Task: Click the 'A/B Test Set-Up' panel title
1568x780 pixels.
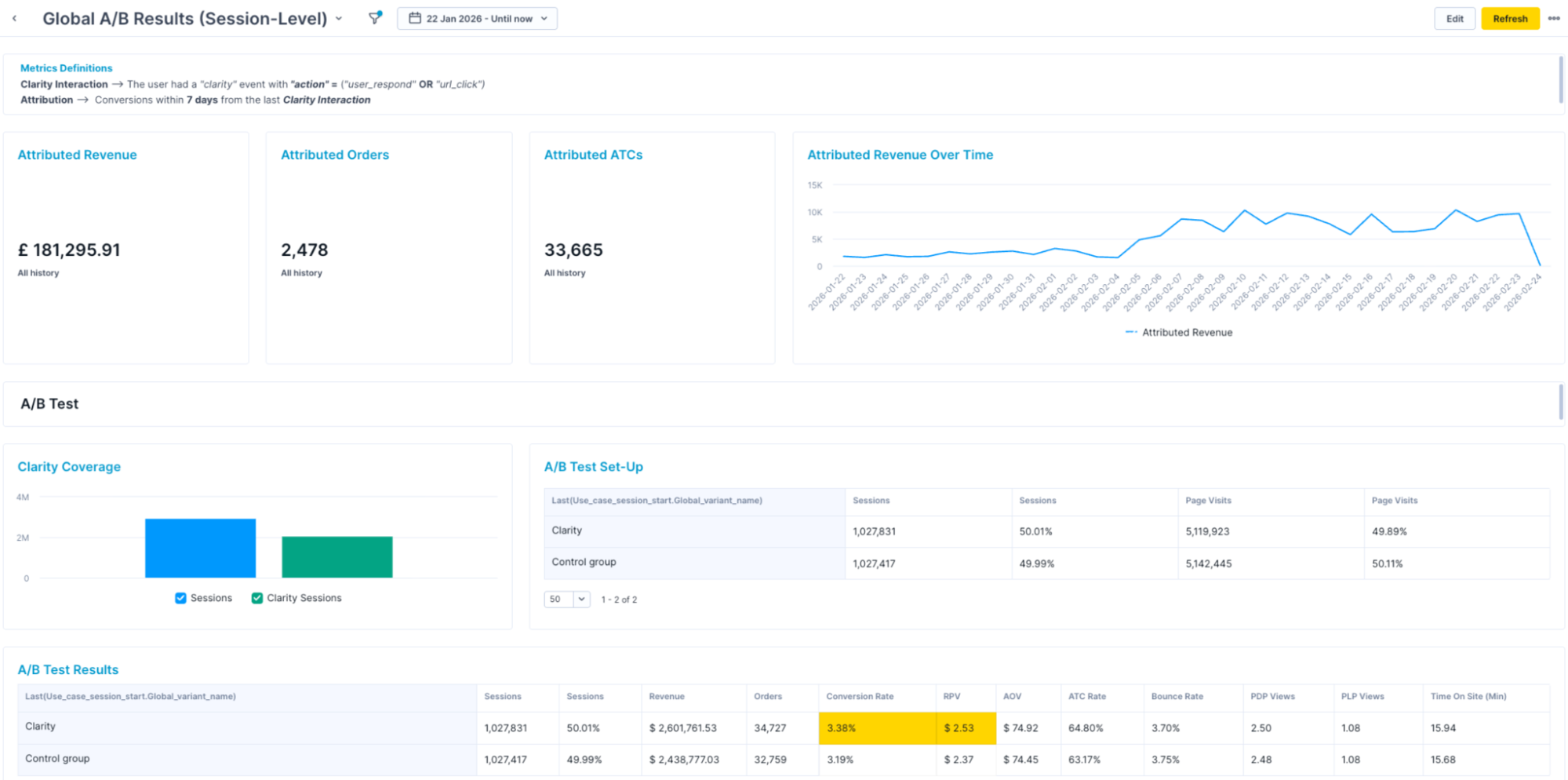Action: coord(593,466)
